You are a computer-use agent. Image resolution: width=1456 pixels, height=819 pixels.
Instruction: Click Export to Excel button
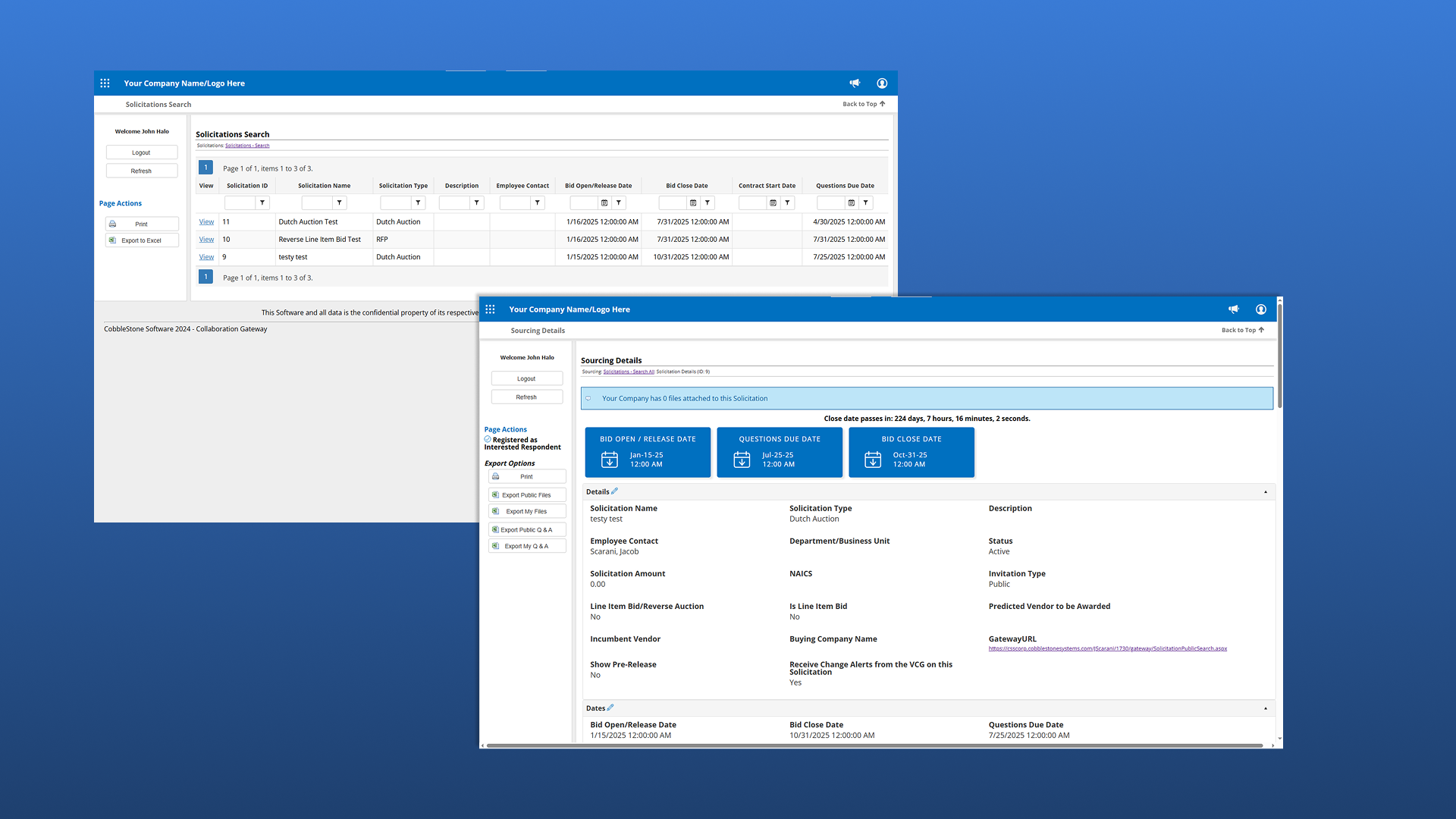[x=142, y=240]
